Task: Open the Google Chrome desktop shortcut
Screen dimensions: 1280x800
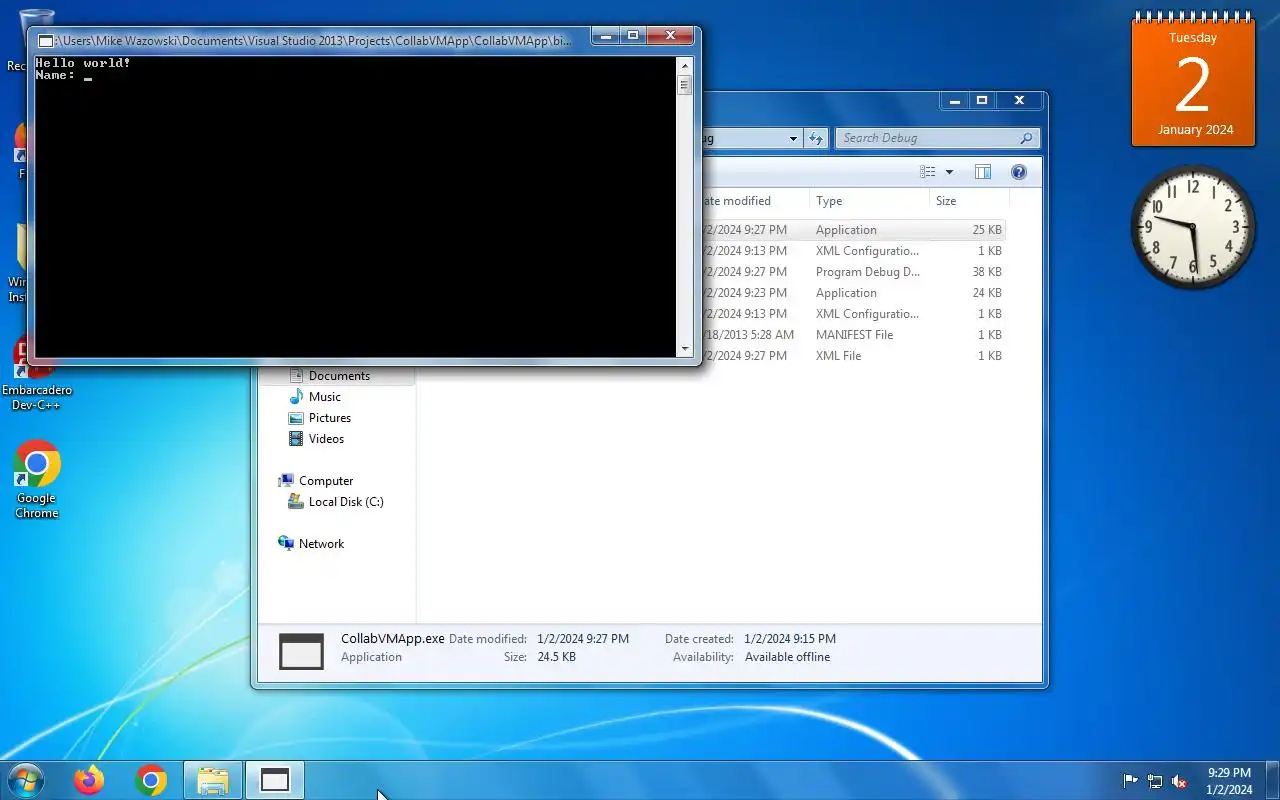Action: tap(37, 480)
